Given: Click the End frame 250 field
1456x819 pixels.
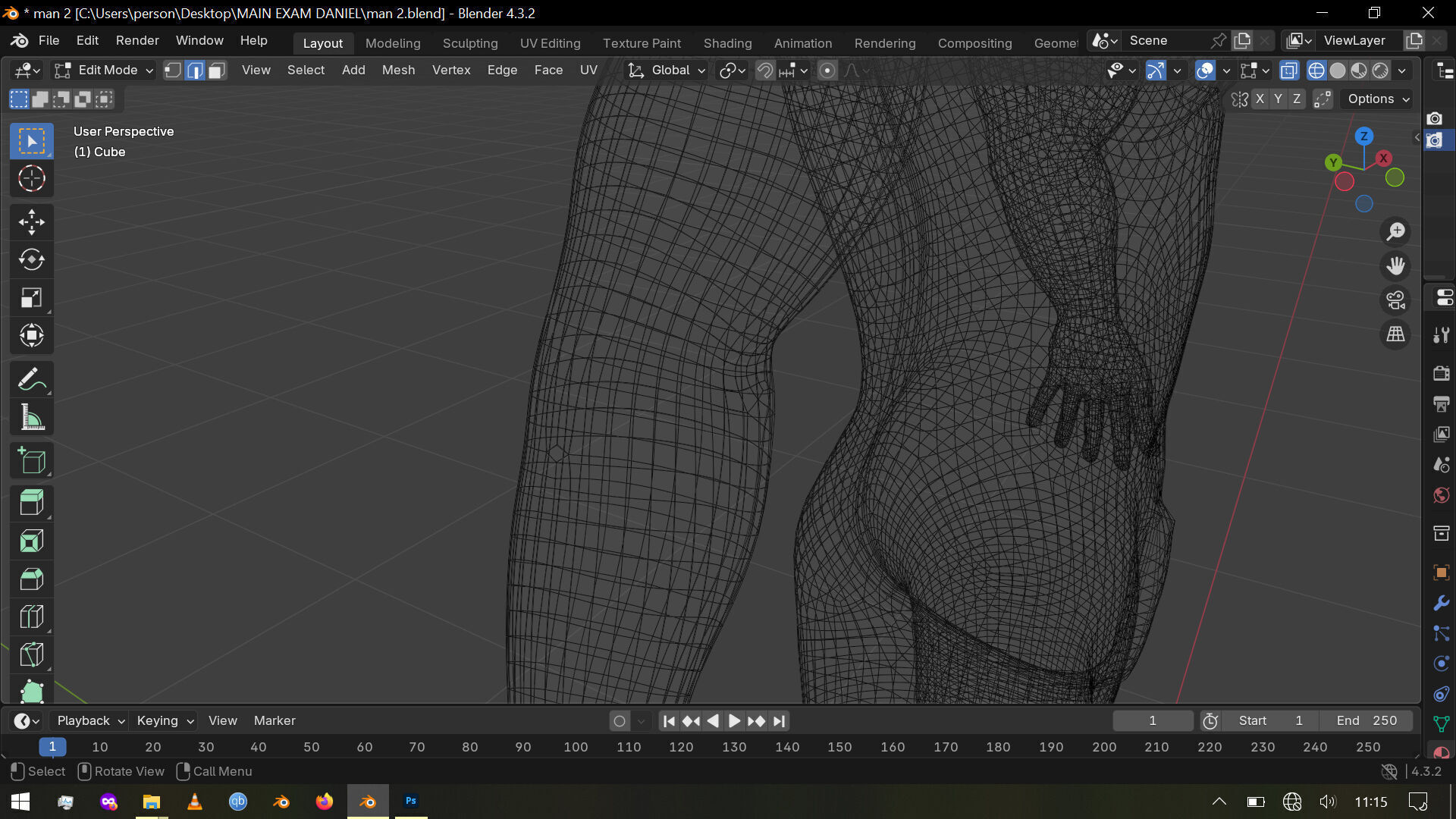Looking at the screenshot, I should coord(1366,721).
